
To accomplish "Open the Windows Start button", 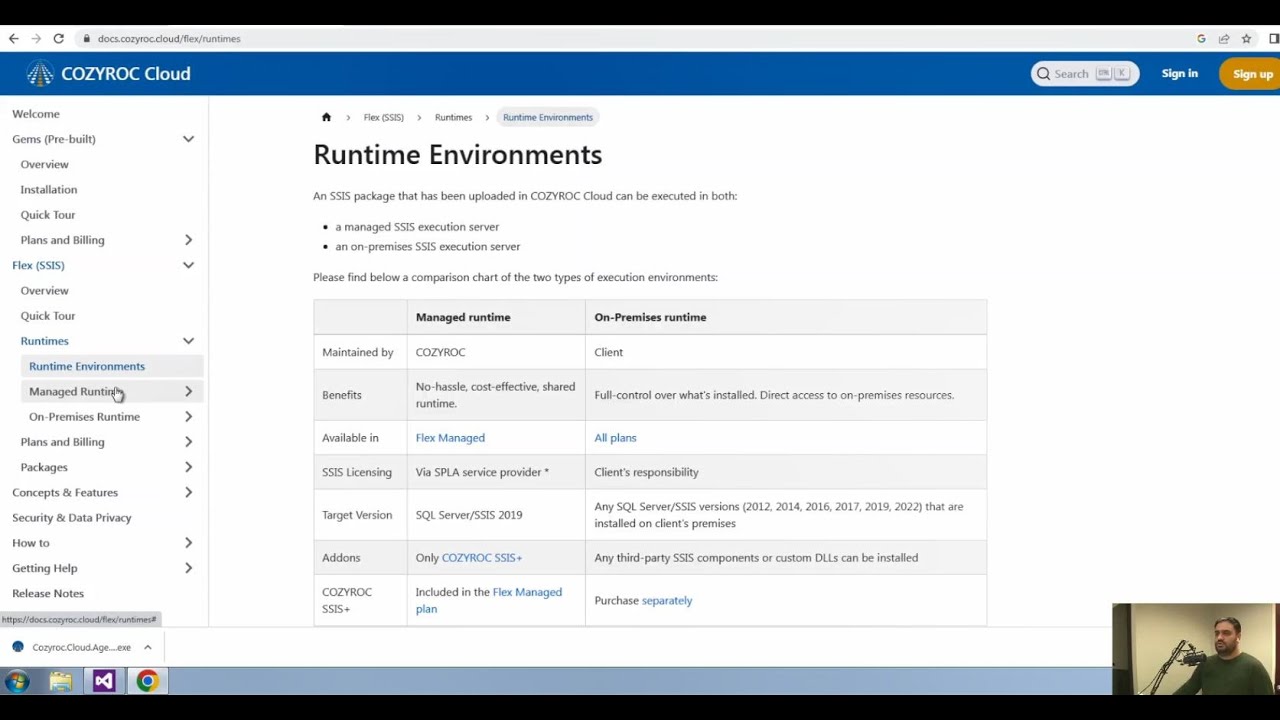I will coord(16,682).
